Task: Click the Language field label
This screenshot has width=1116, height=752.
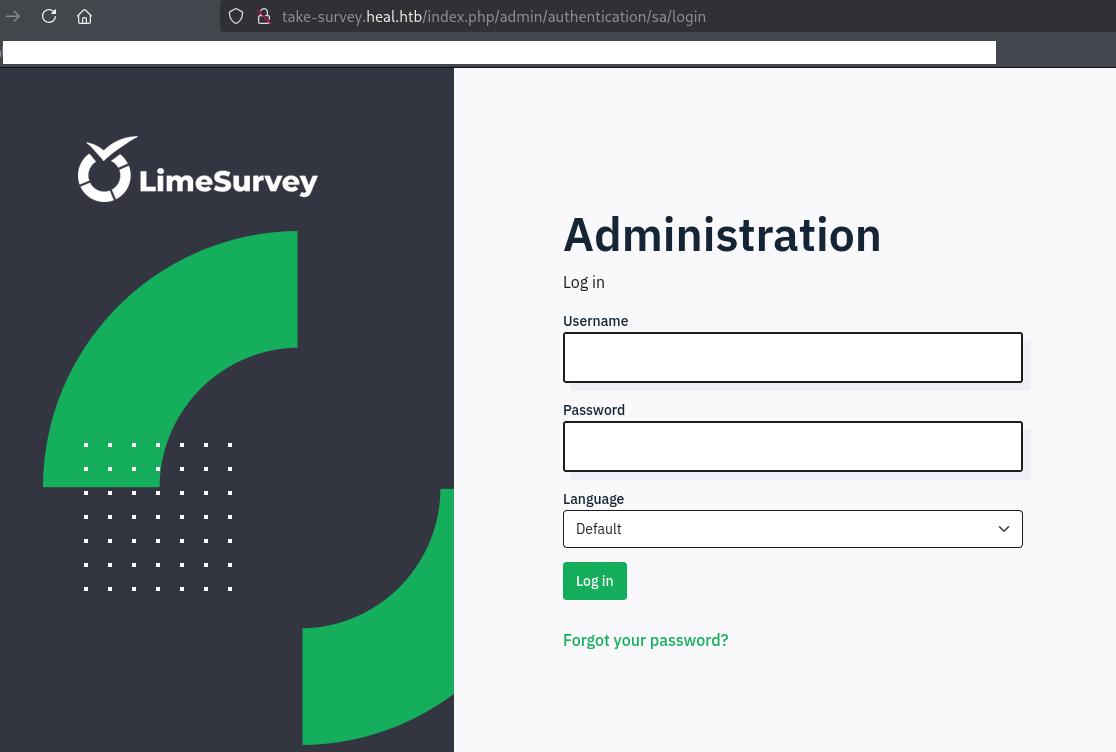Action: tap(593, 499)
